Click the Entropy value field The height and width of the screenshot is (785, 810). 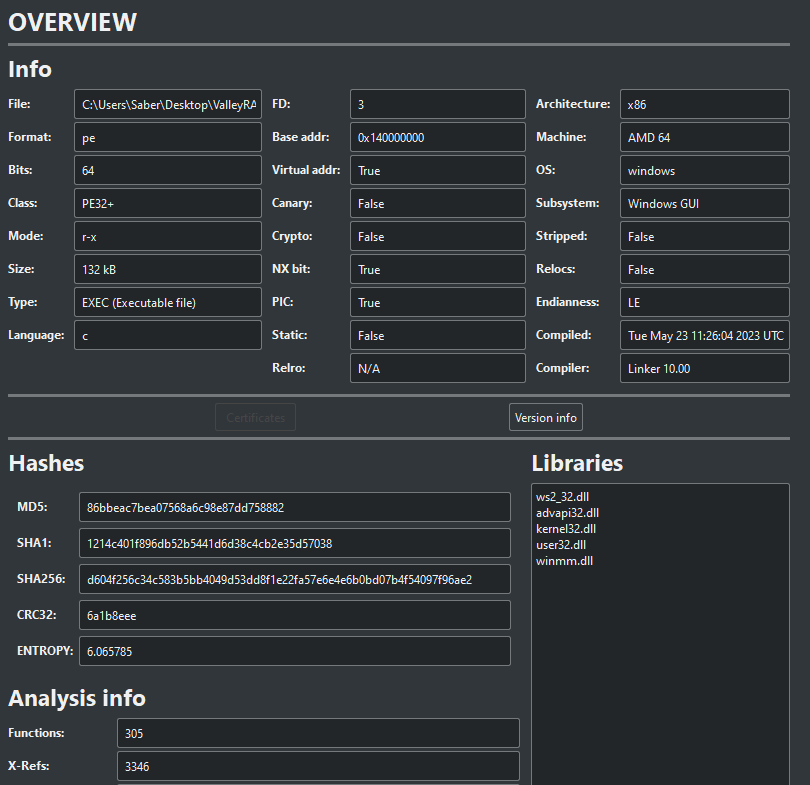click(294, 651)
